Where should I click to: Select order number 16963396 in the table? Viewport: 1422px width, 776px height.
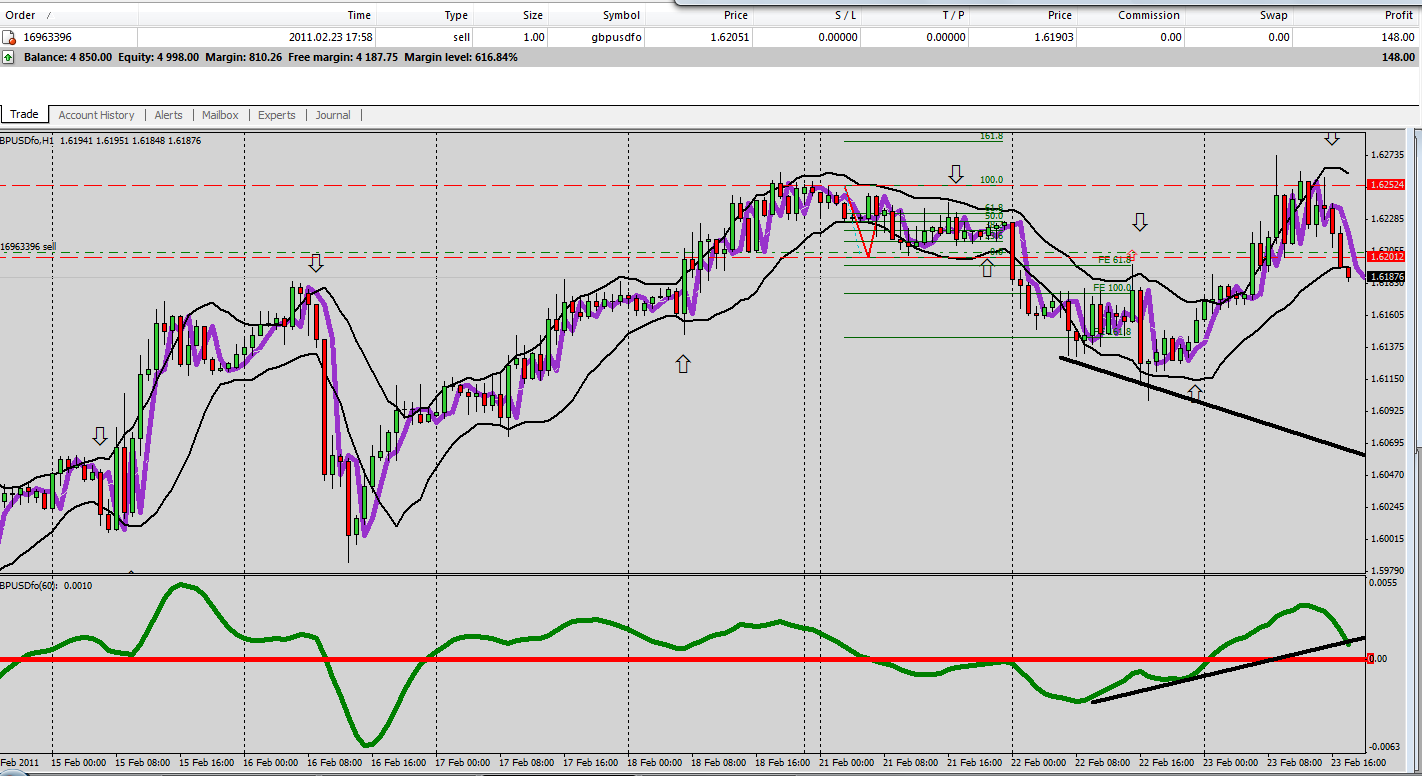(x=47, y=37)
